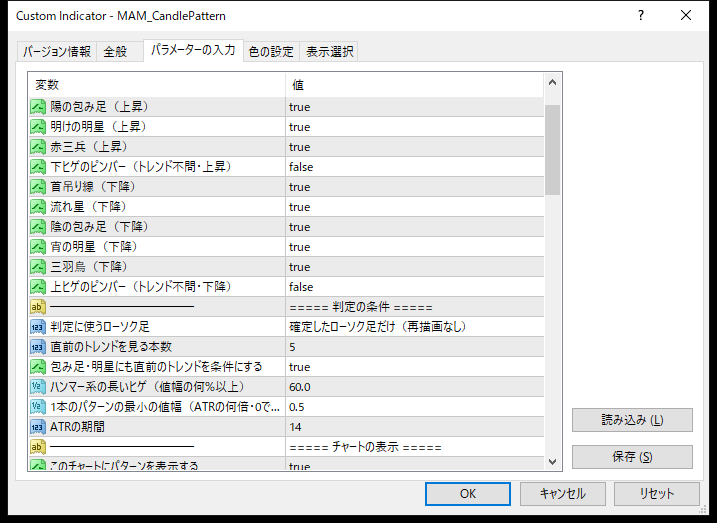Viewport: 717px width, 523px height.
Task: Click the icon beside 陰の包み足（下降）
Action: (x=38, y=227)
